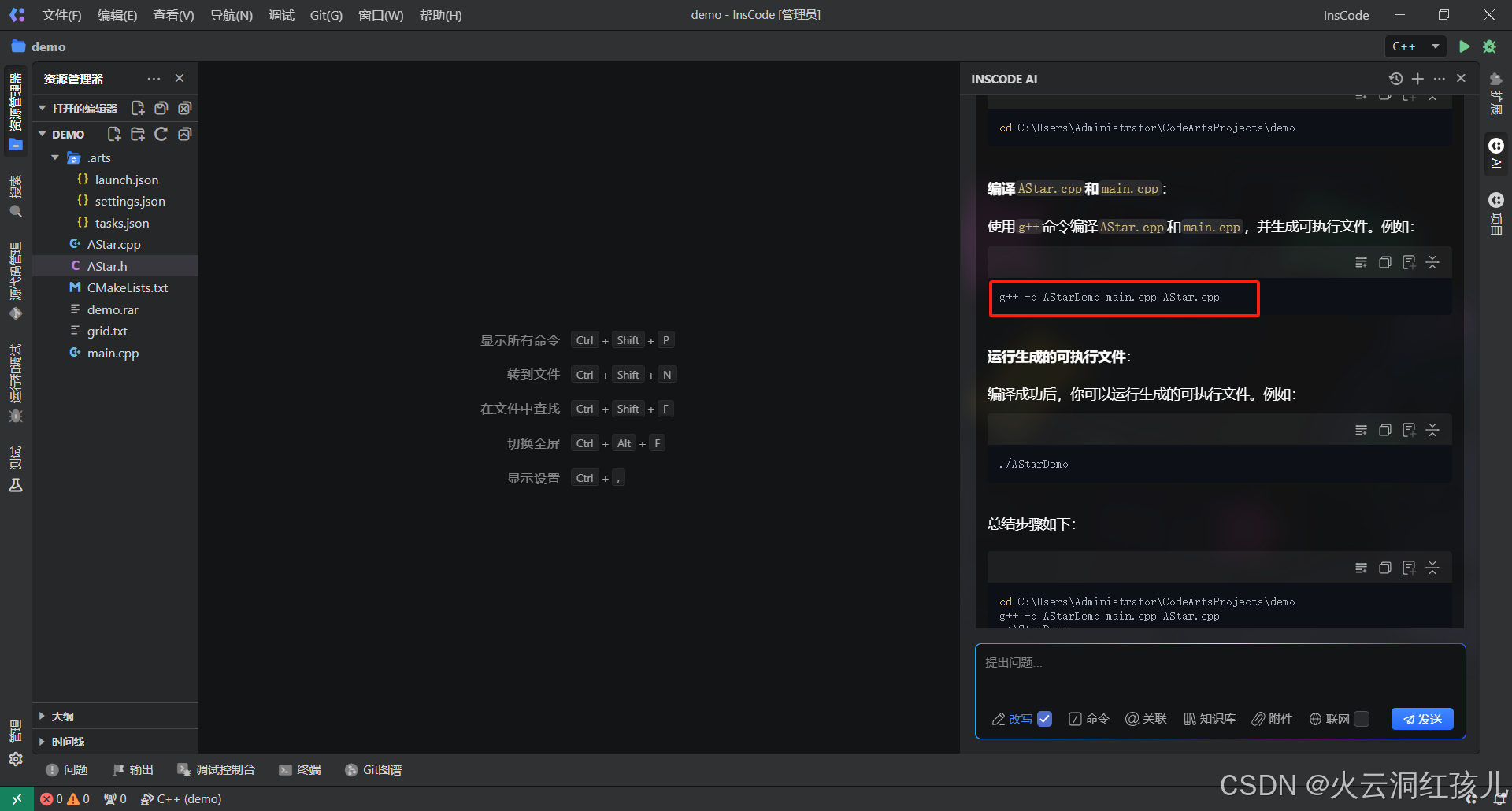
Task: Open the Explorer (资源管理器) sidebar view
Action: 16,111
